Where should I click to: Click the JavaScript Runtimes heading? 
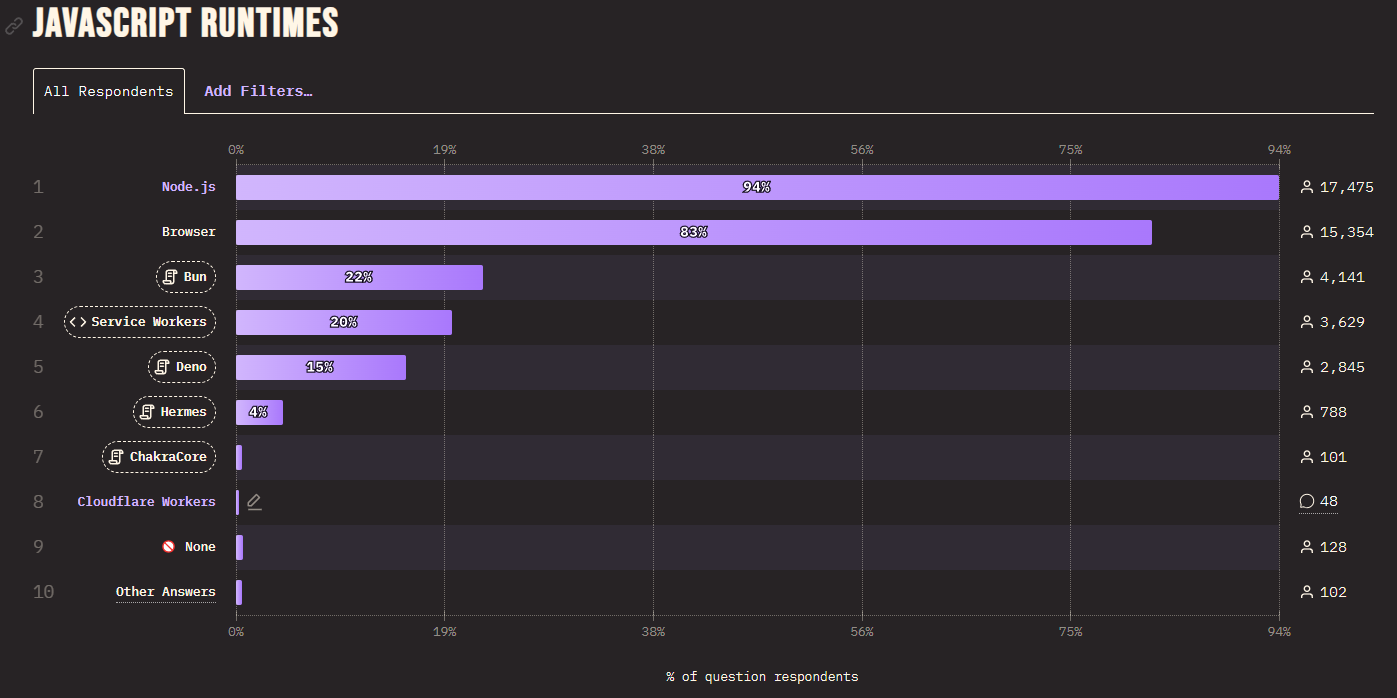coord(186,22)
